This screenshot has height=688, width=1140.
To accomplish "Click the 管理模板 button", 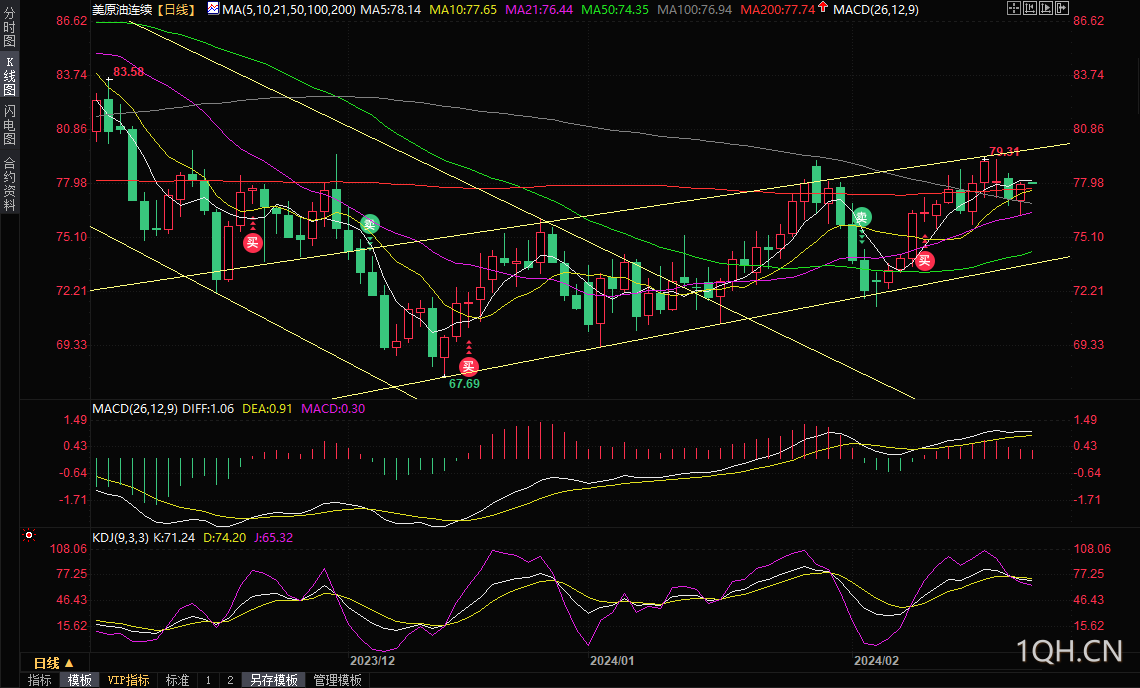I will pyautogui.click(x=337, y=680).
